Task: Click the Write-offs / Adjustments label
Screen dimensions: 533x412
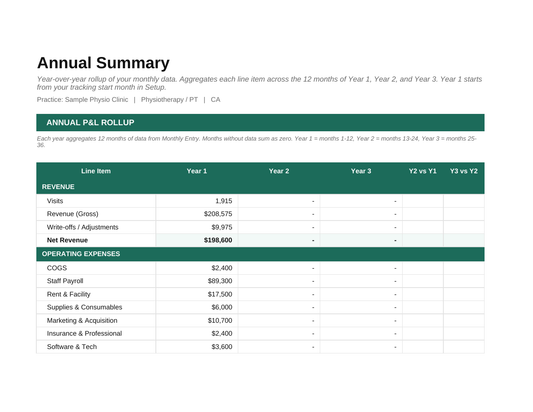Action: [x=83, y=227]
